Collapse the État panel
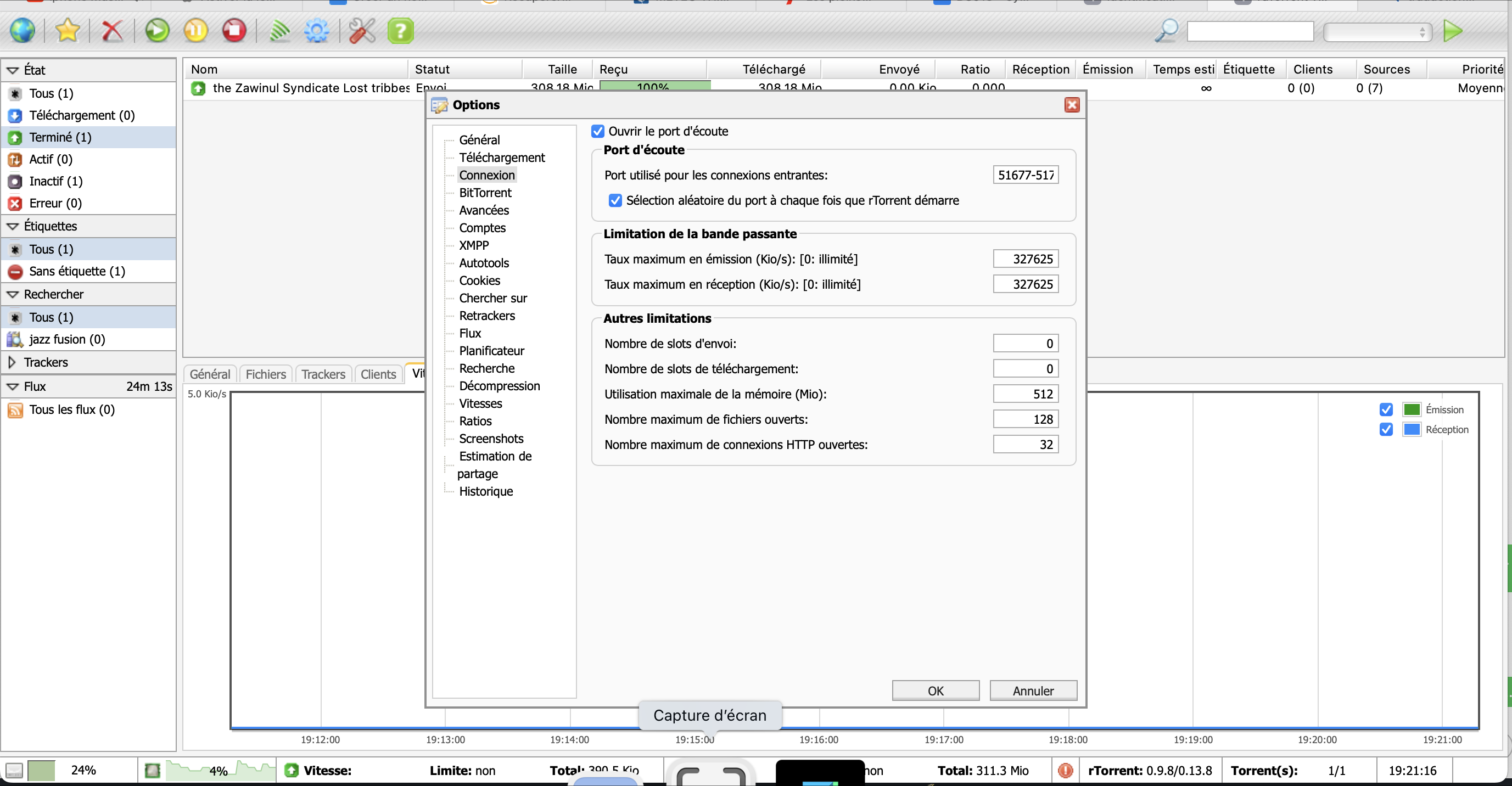Screen dimensions: 1512x786 tap(12, 70)
